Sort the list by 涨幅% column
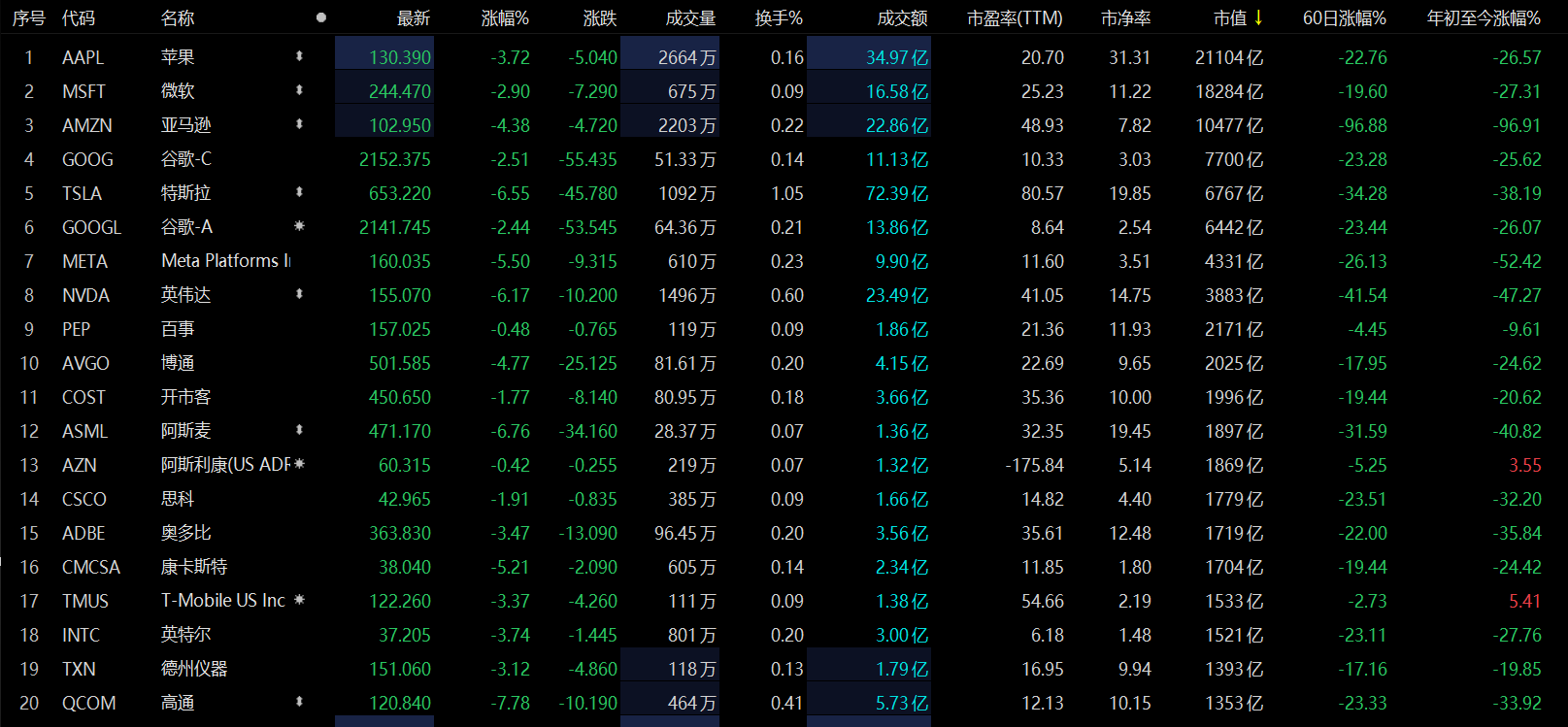Image resolution: width=1568 pixels, height=727 pixels. pyautogui.click(x=505, y=18)
